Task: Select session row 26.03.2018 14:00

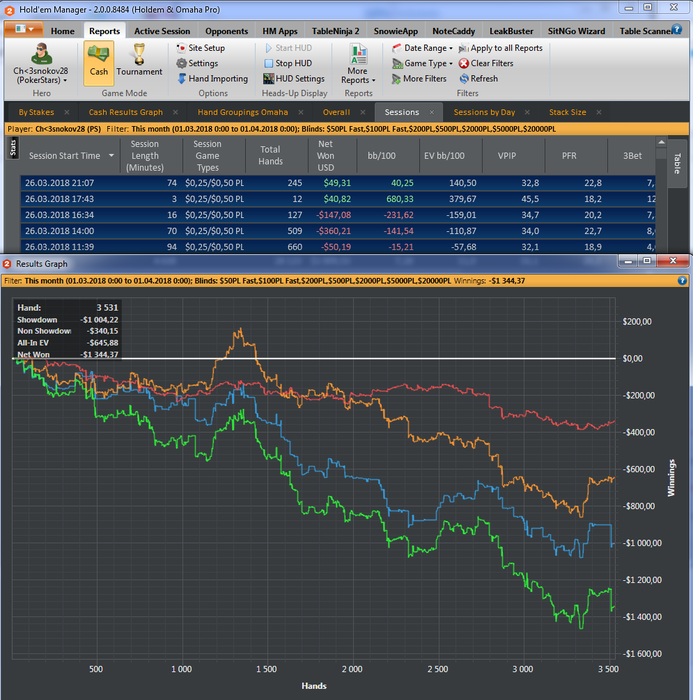Action: coord(338,231)
